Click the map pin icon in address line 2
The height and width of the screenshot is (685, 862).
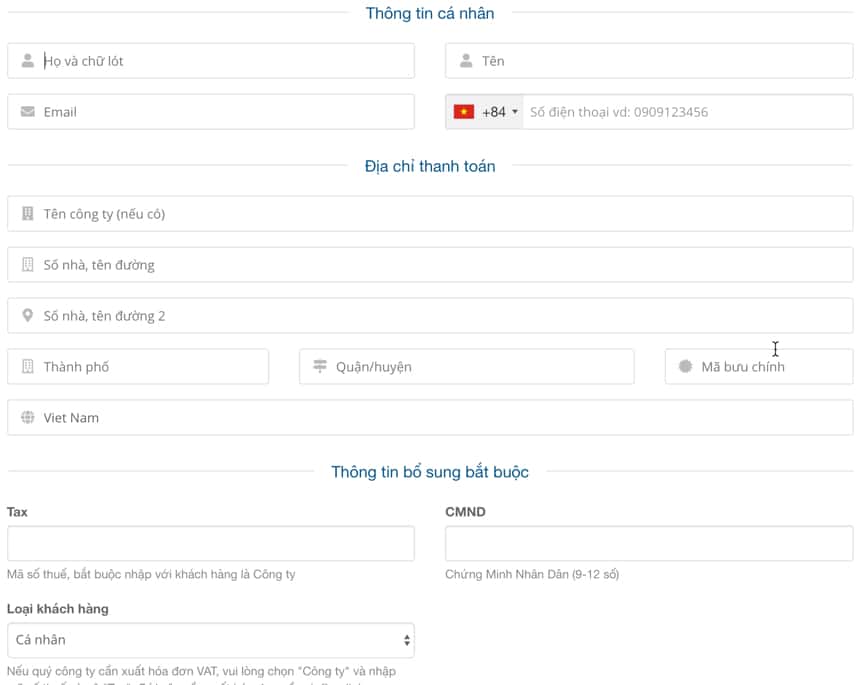click(x=27, y=316)
